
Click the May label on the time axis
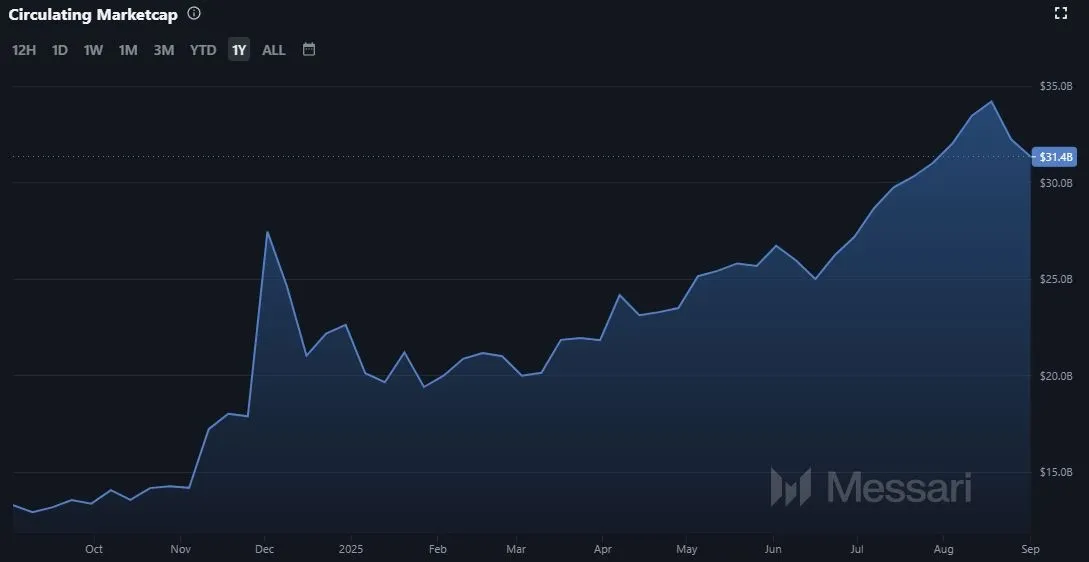(x=686, y=549)
